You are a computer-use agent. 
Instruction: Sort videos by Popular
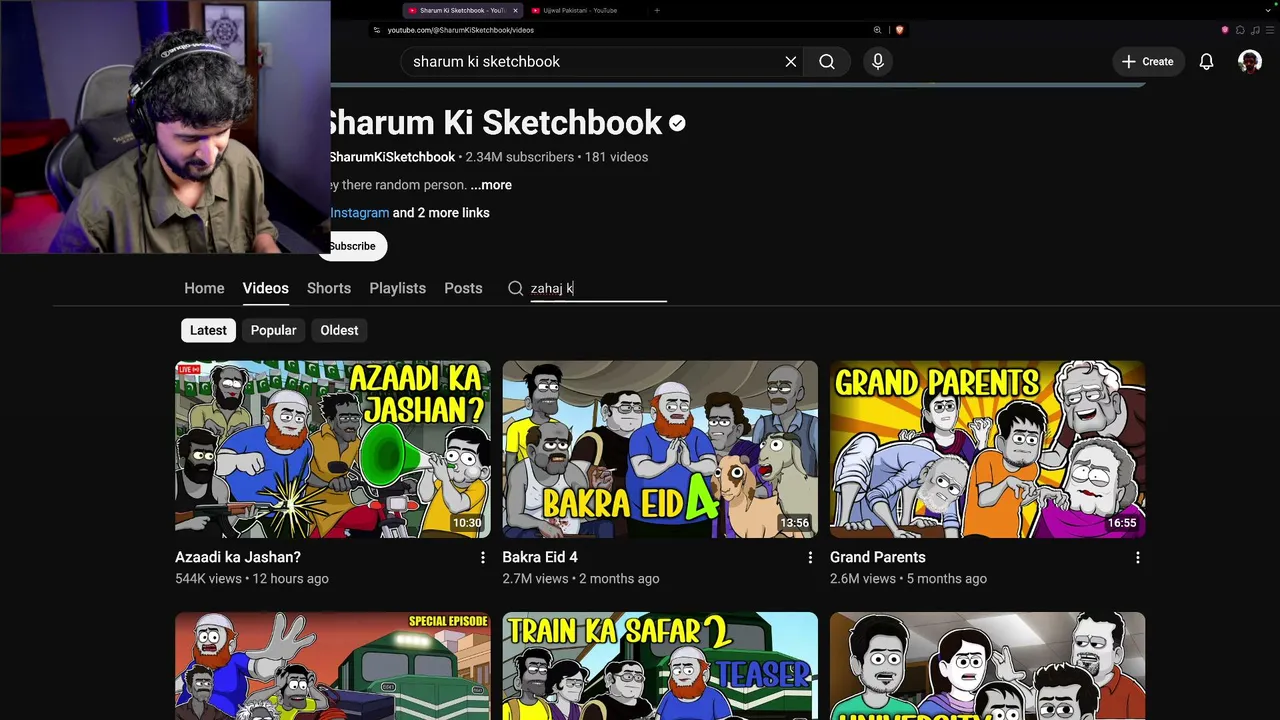pos(273,330)
